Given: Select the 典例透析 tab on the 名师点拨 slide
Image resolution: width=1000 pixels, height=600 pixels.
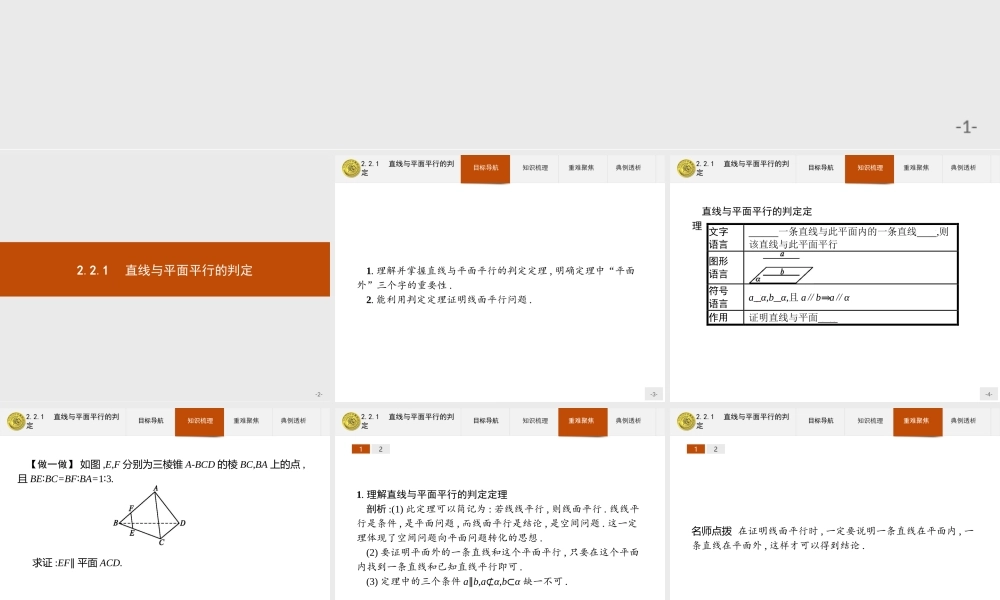Looking at the screenshot, I should [x=964, y=421].
